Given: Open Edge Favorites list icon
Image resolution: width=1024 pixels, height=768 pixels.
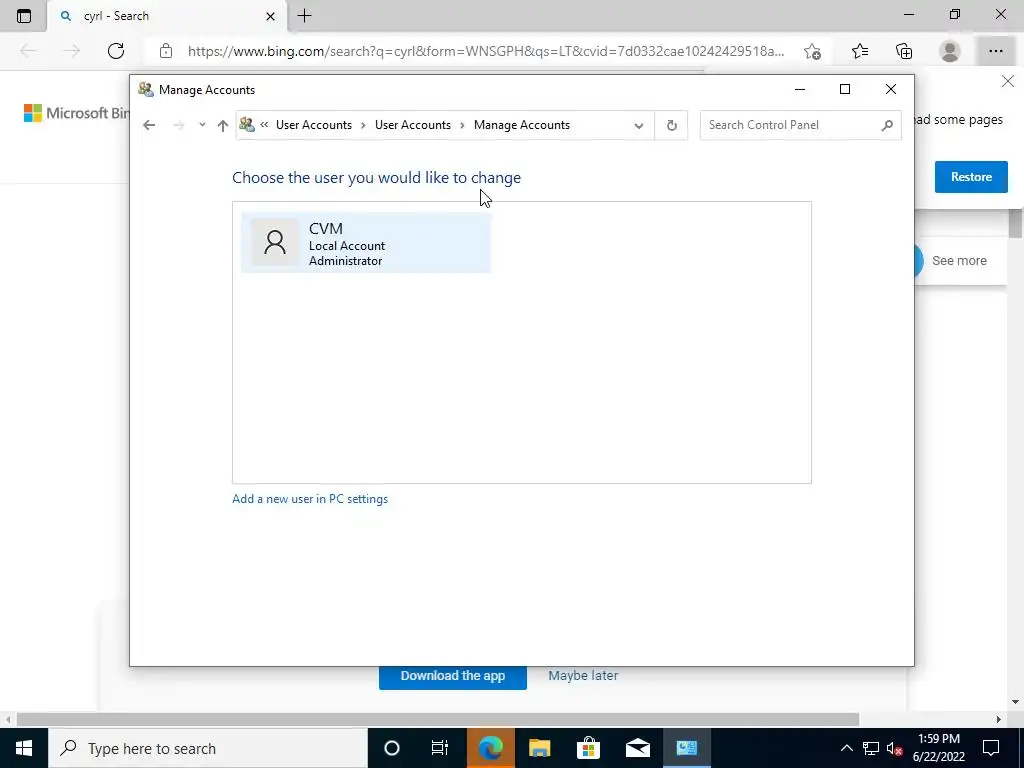Looking at the screenshot, I should click(860, 51).
